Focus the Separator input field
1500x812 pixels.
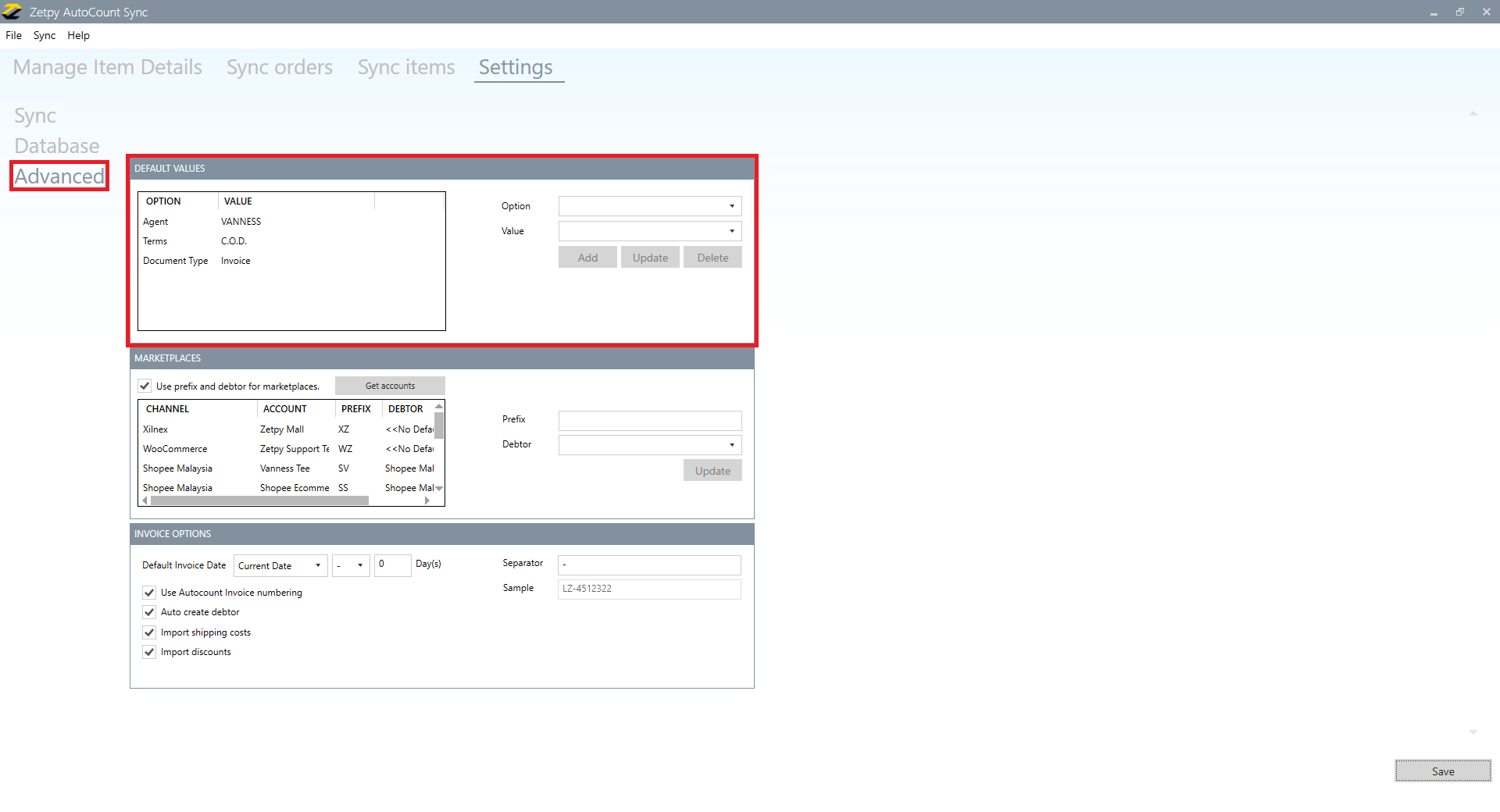[x=649, y=564]
